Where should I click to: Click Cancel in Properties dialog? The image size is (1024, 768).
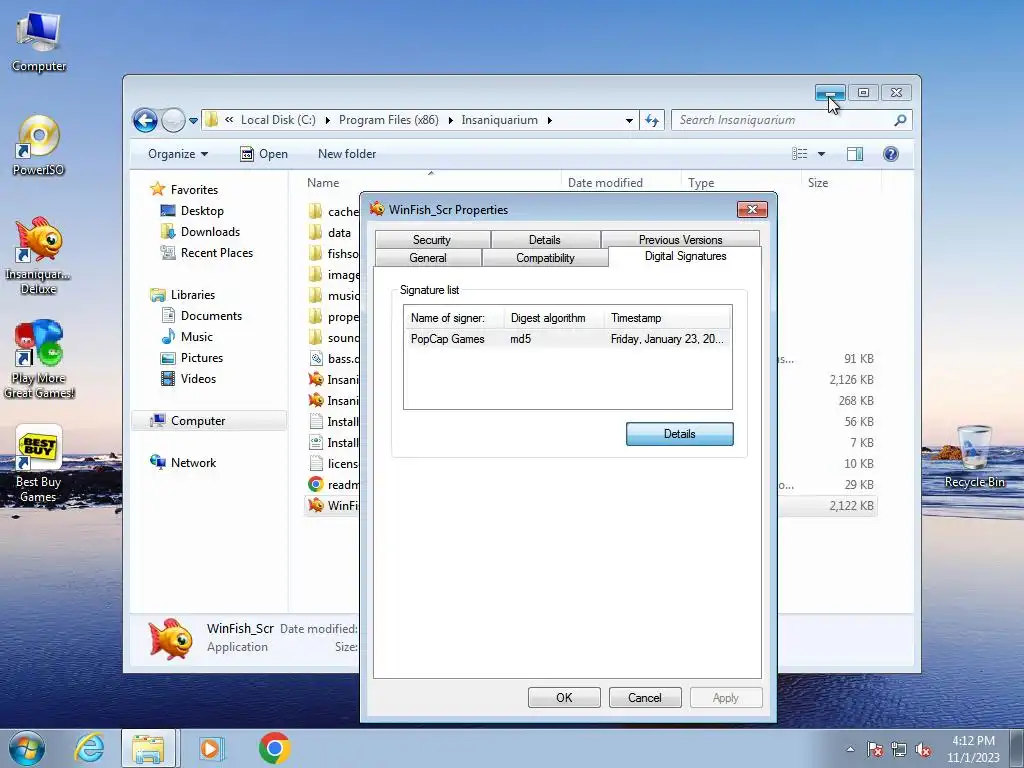point(645,697)
